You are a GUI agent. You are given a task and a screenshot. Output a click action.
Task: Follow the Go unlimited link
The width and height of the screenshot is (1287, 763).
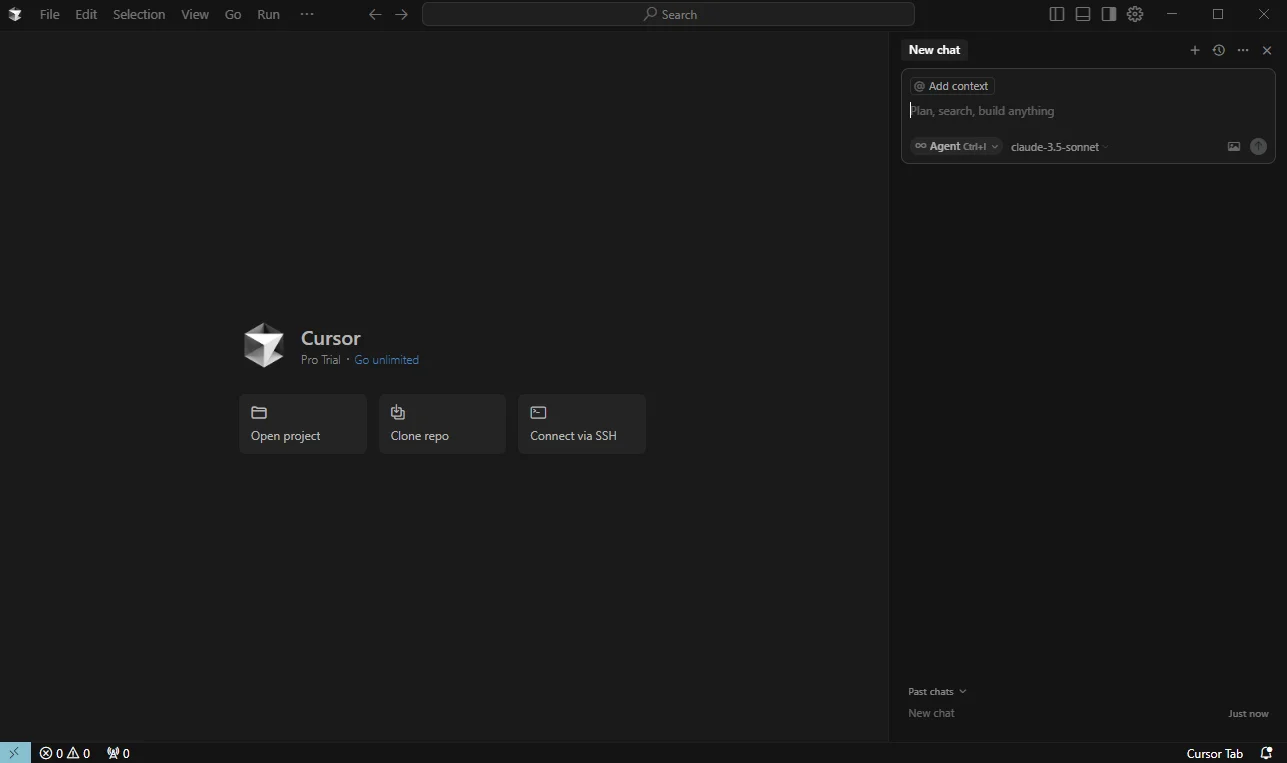pyautogui.click(x=386, y=360)
